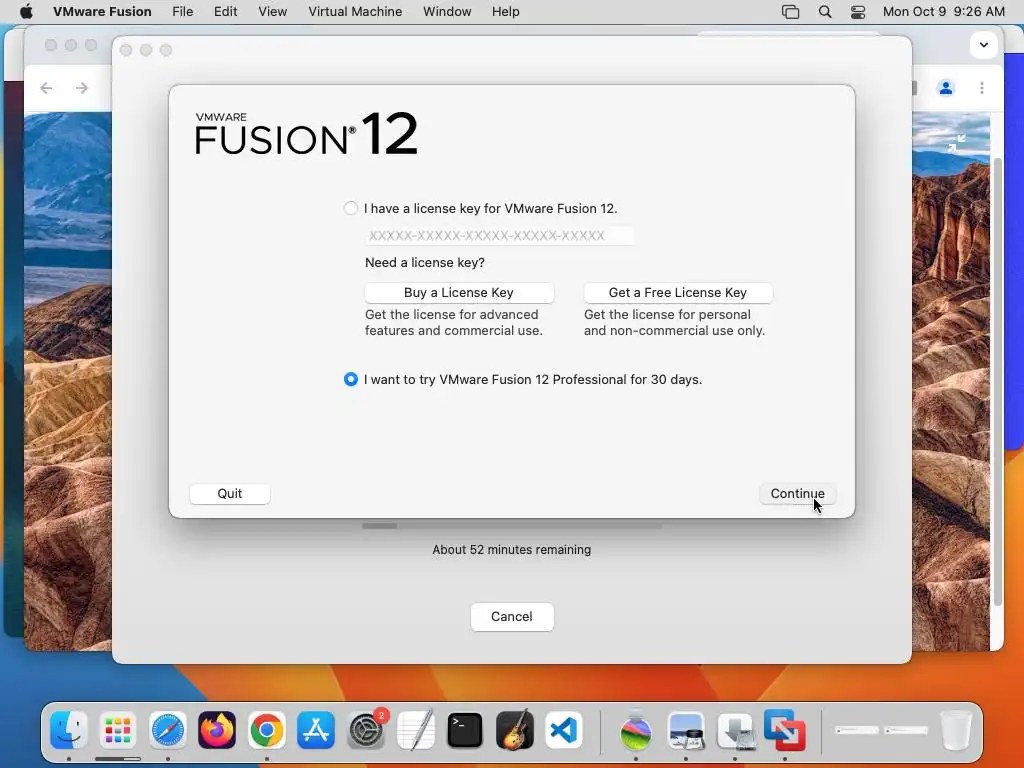The image size is (1024, 768).
Task: Open the Window menu
Action: (447, 11)
